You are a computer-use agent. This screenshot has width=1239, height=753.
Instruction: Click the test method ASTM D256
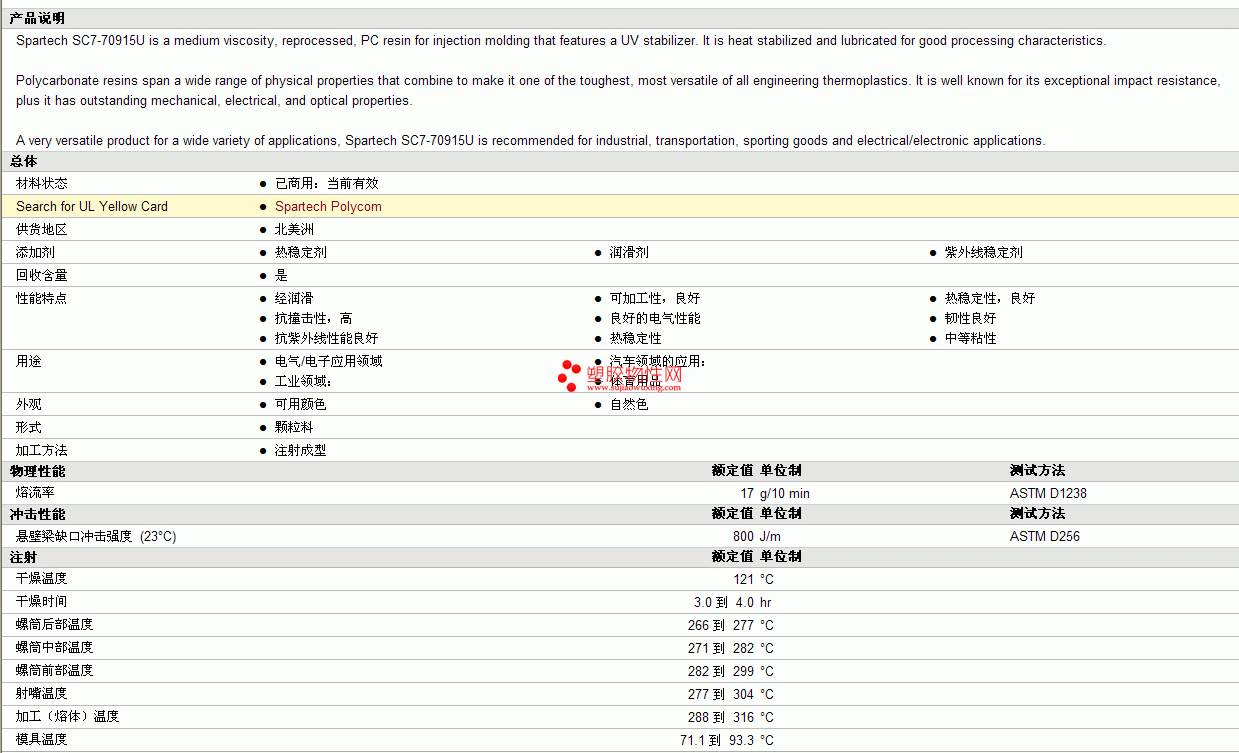coord(1045,536)
